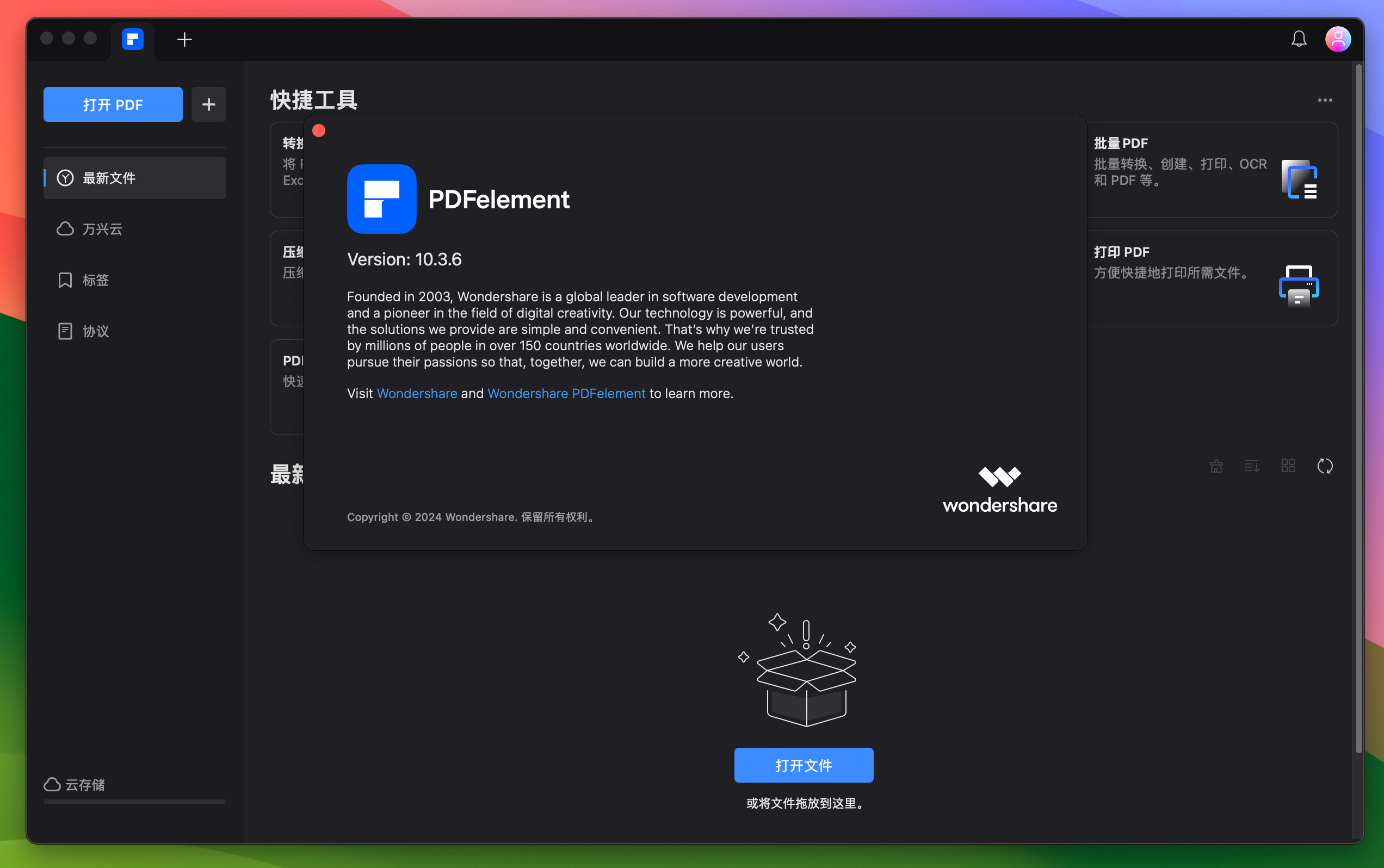Open the sort order options icon

(1251, 466)
